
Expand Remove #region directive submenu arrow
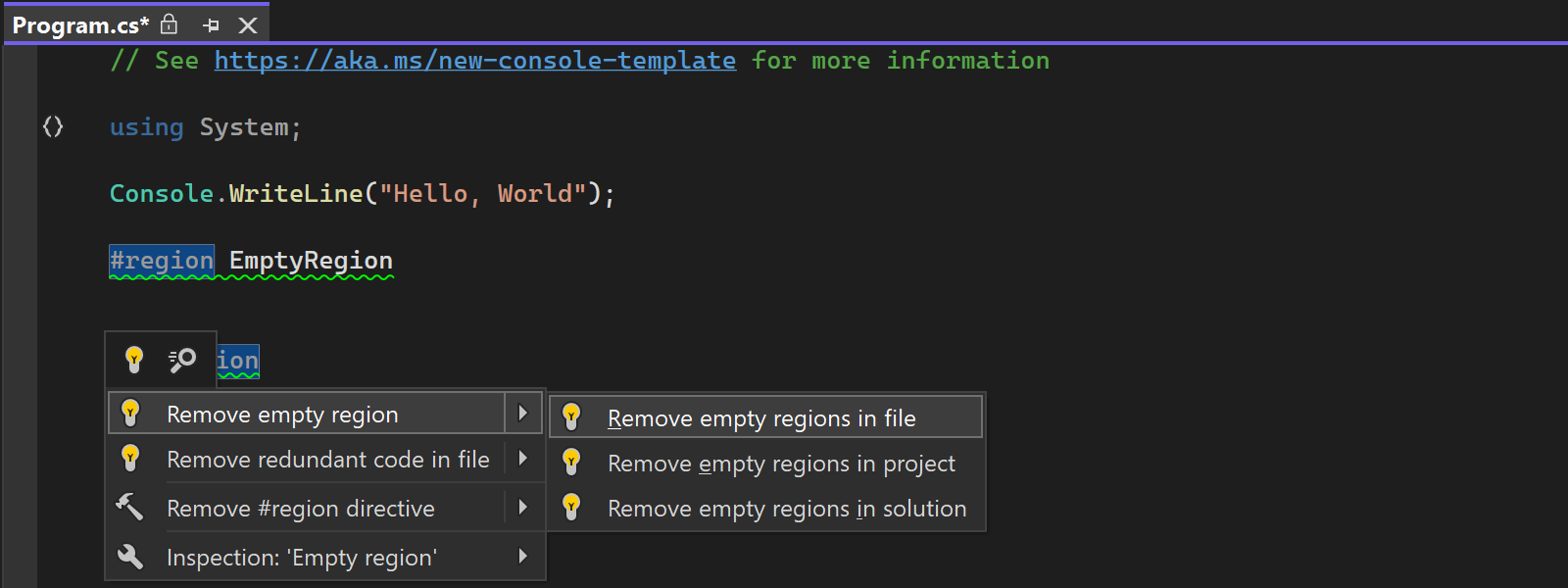pyautogui.click(x=523, y=508)
